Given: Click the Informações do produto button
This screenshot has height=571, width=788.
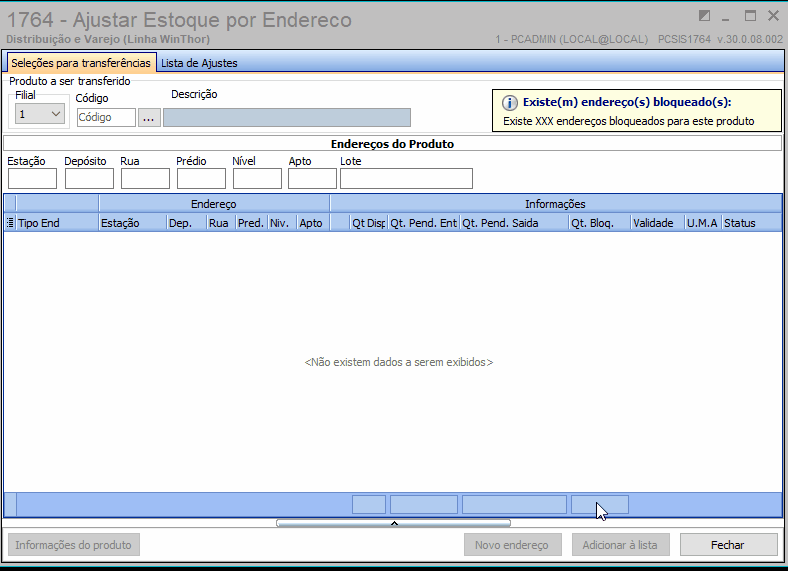Looking at the screenshot, I should (x=74, y=545).
